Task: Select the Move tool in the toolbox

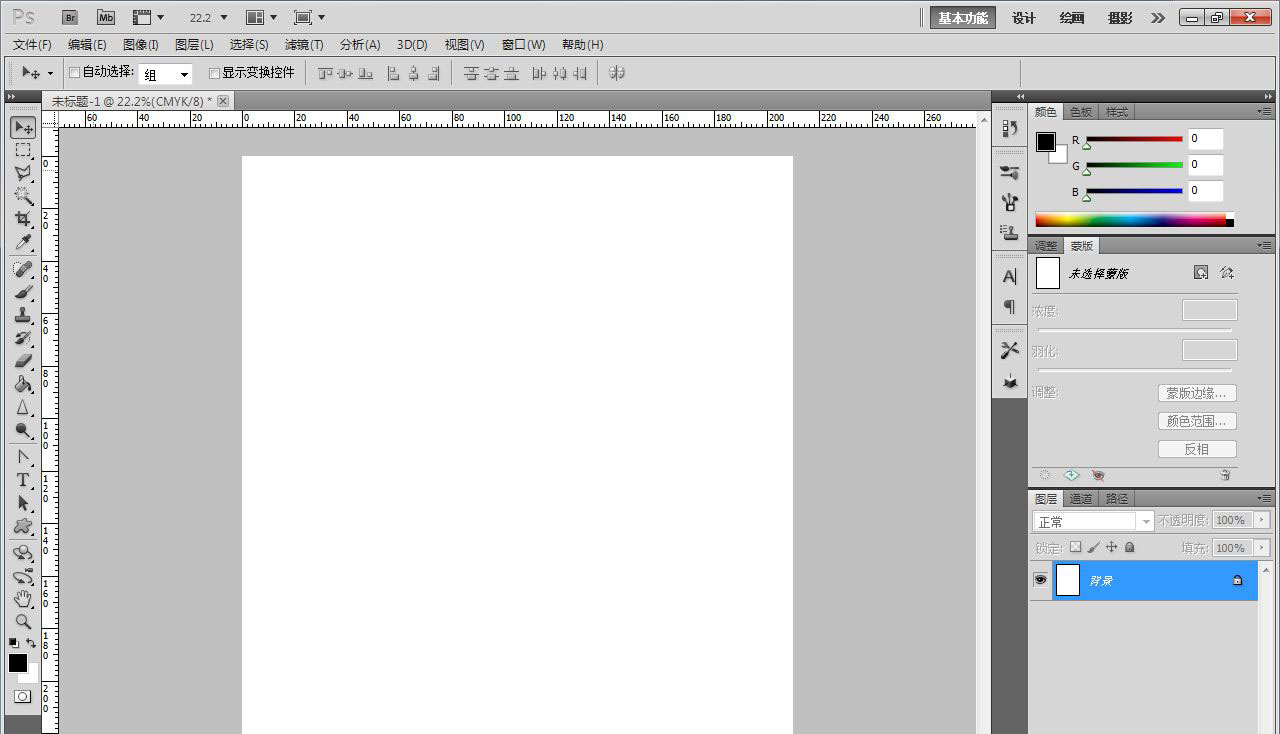Action: 23,127
